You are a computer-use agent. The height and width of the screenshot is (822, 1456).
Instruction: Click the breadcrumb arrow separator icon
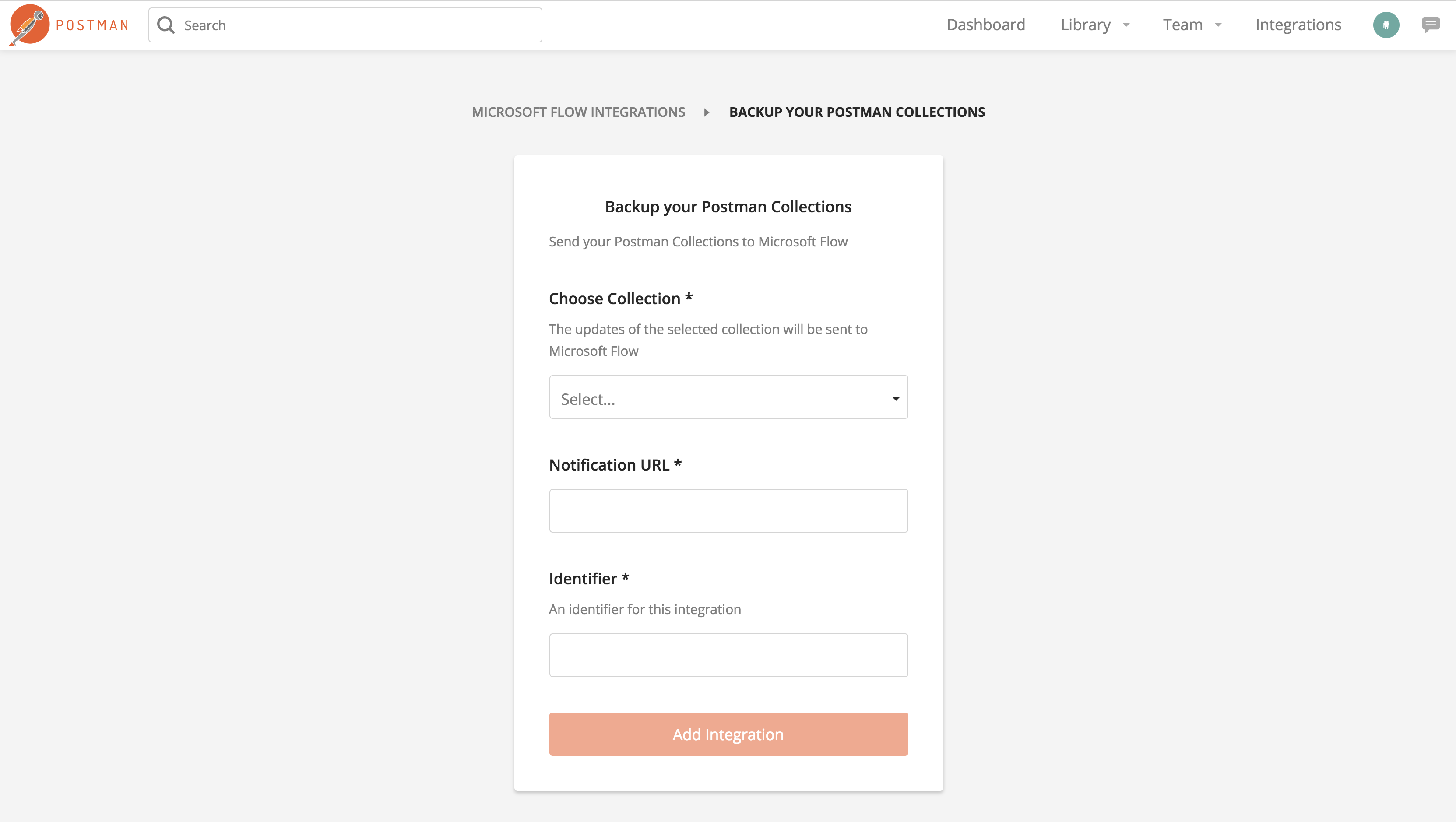(x=707, y=112)
